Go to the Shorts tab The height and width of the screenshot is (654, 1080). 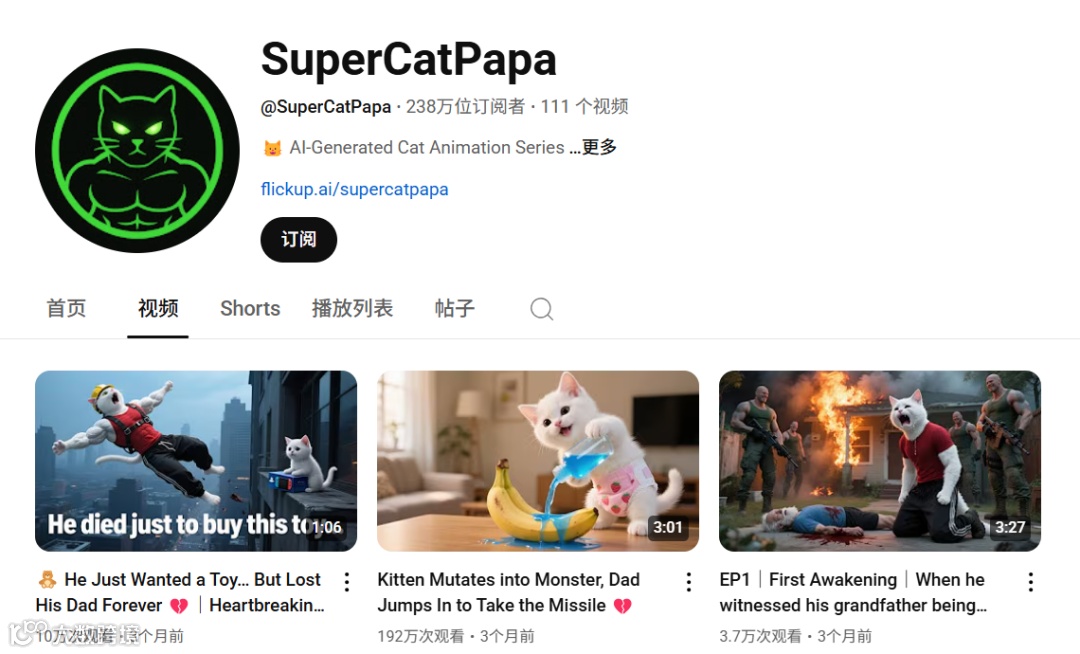point(250,308)
